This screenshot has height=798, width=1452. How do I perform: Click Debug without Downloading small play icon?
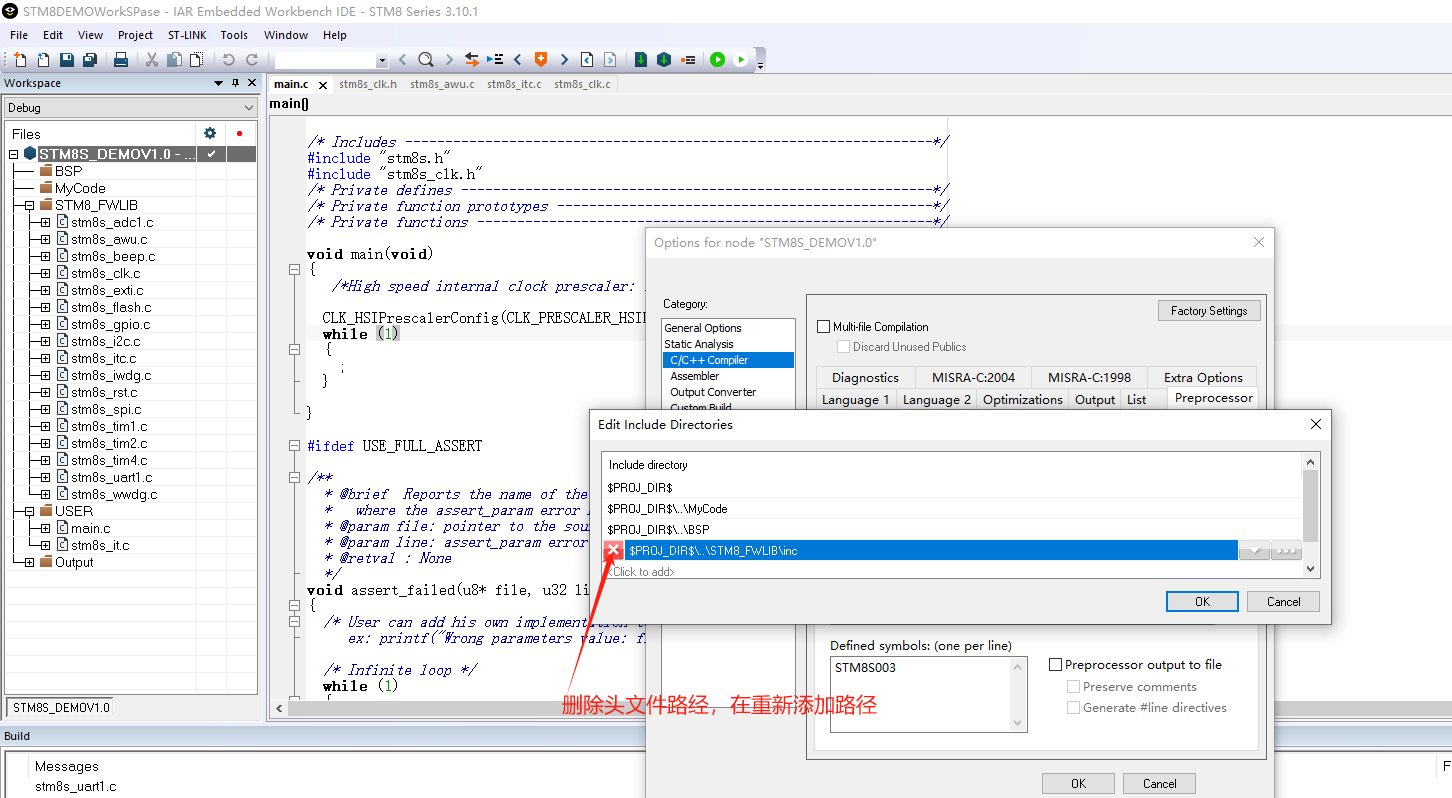tap(741, 60)
